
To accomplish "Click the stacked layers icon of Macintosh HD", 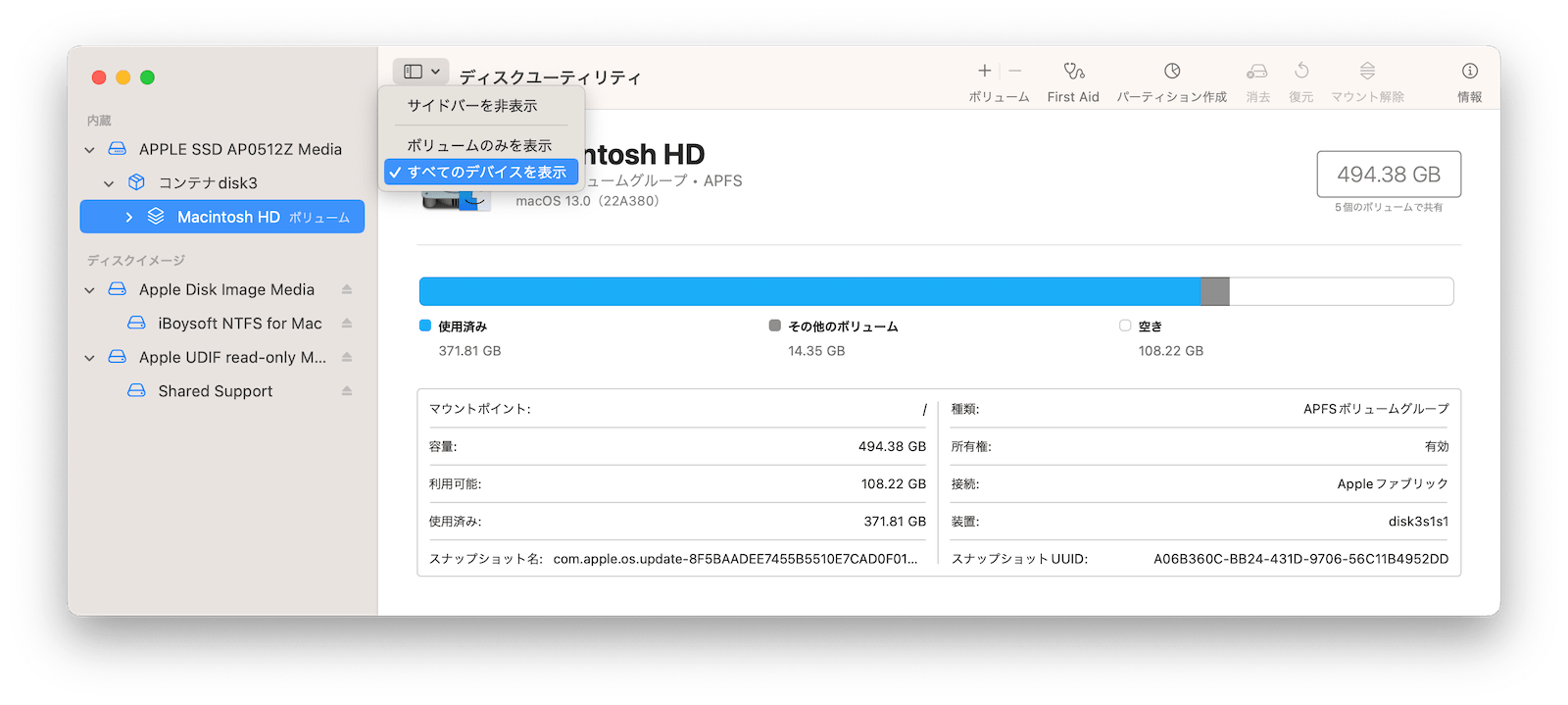I will point(156,217).
